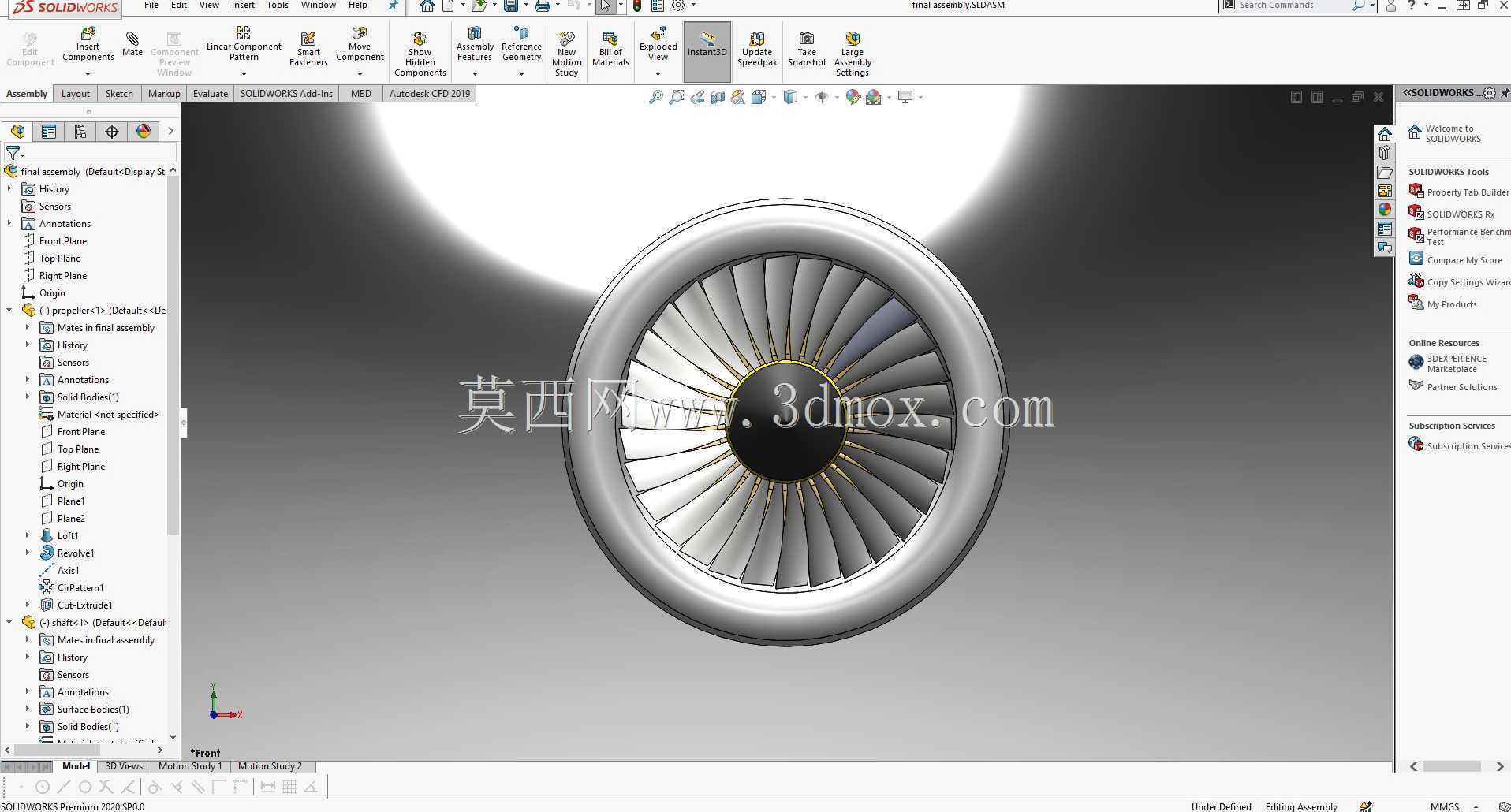Viewport: 1511px width, 812px height.
Task: Select Cut-Extrude1 feature in tree
Action: 84,605
